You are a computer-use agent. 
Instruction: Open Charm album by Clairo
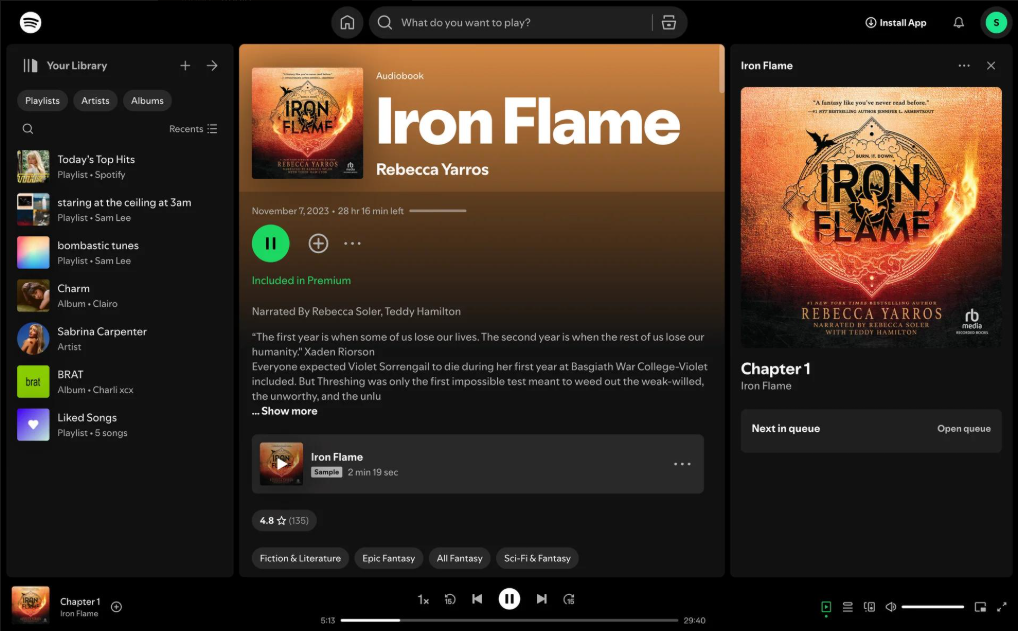(120, 295)
